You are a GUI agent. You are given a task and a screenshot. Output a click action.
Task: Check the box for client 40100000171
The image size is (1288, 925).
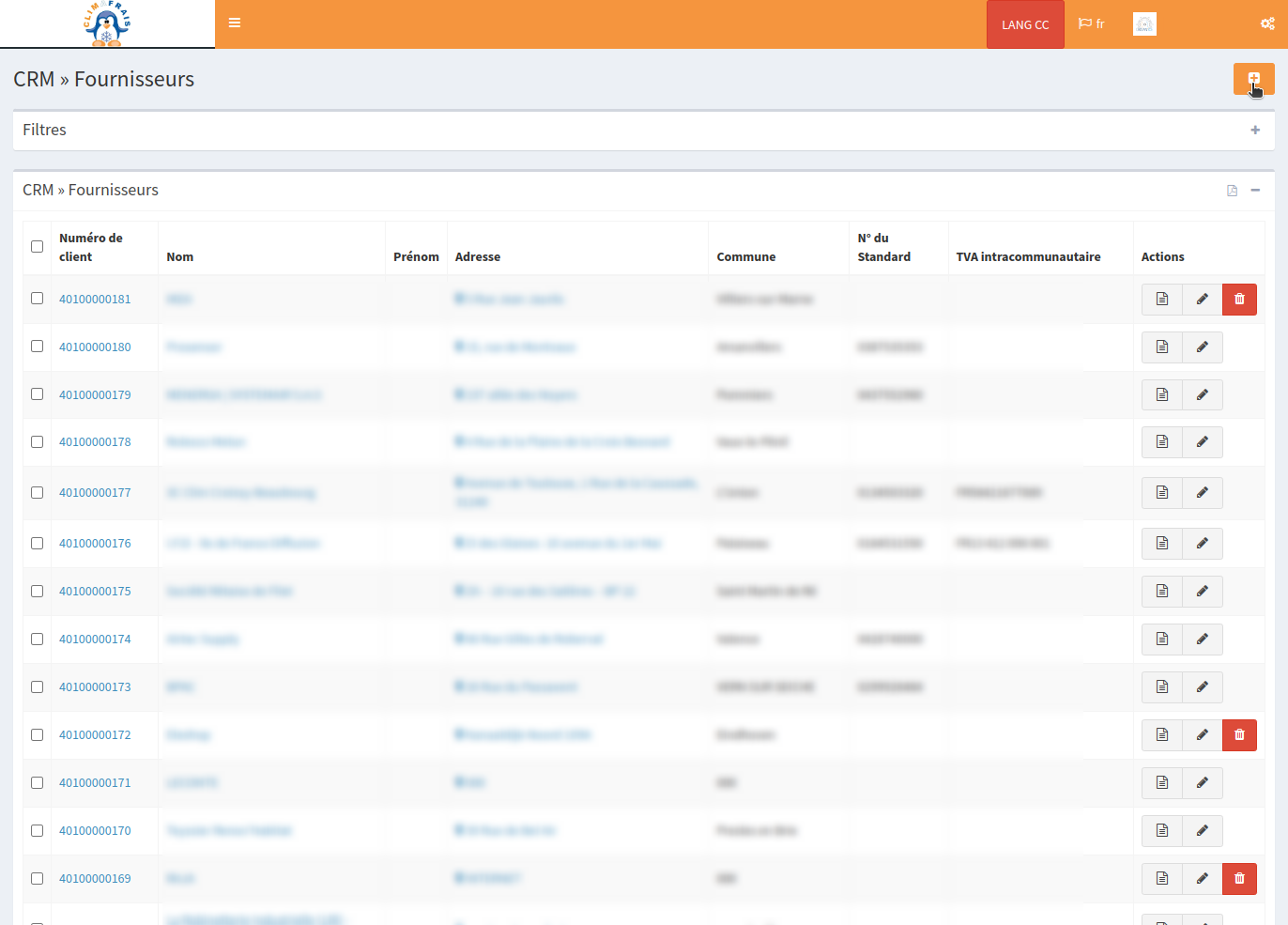pyautogui.click(x=37, y=782)
